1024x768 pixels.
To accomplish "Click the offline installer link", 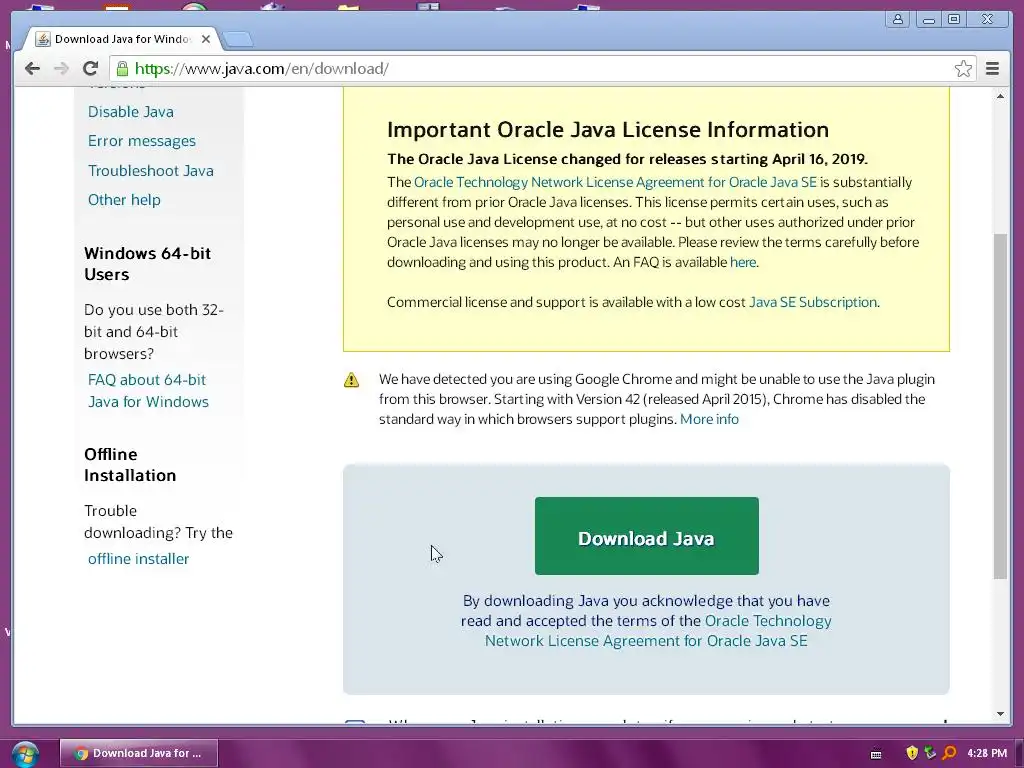I will tap(138, 559).
